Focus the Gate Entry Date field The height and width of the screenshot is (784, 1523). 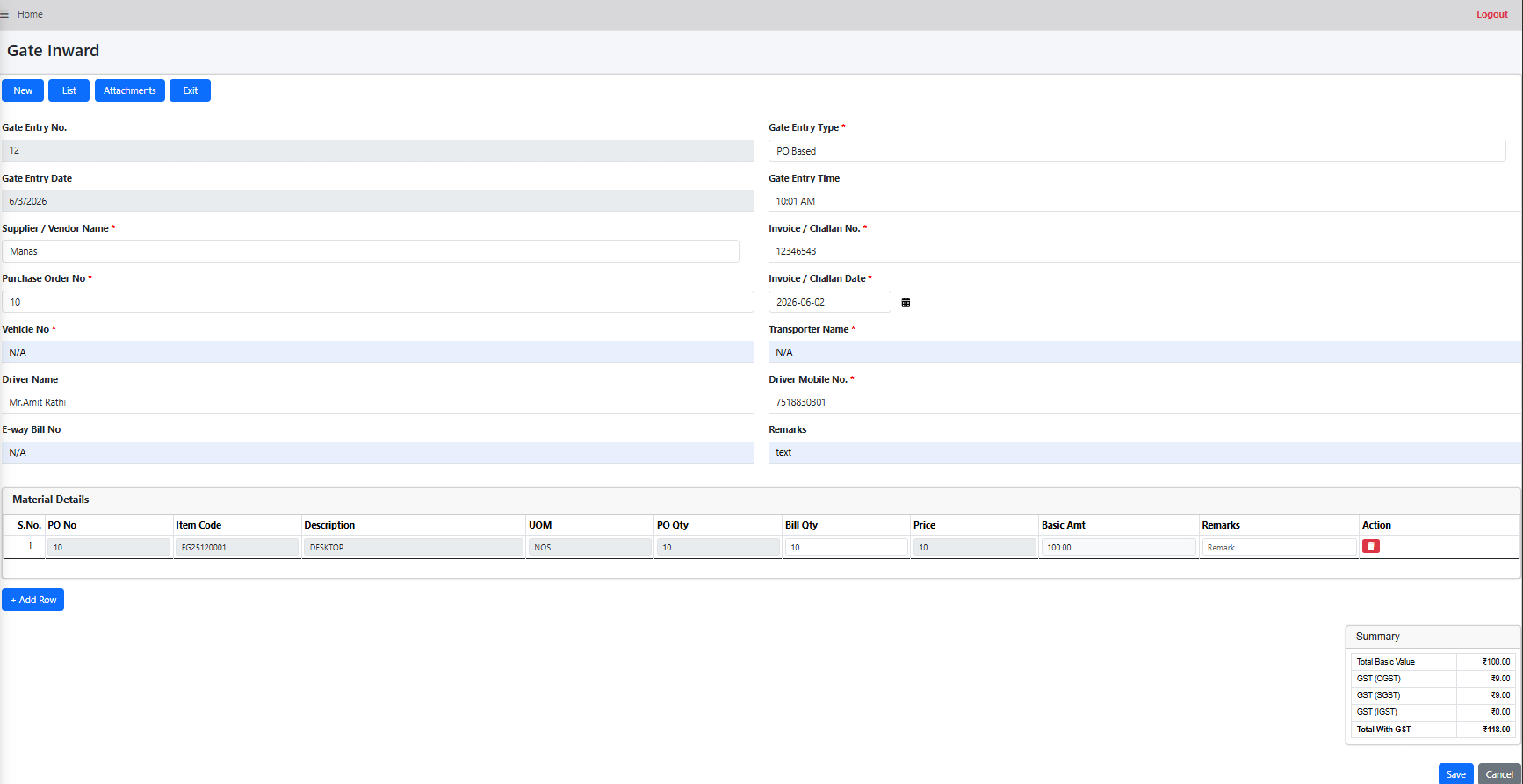[378, 201]
